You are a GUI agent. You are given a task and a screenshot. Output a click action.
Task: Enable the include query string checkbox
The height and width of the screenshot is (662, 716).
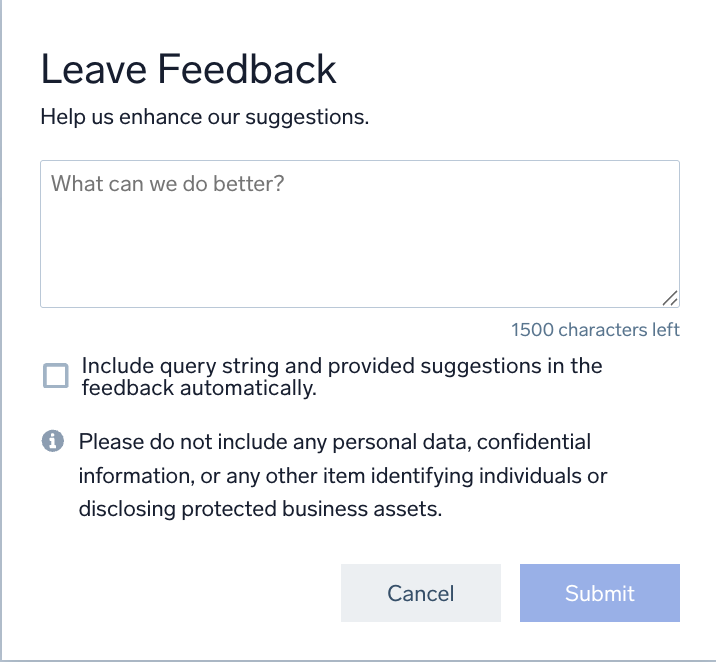tap(56, 376)
